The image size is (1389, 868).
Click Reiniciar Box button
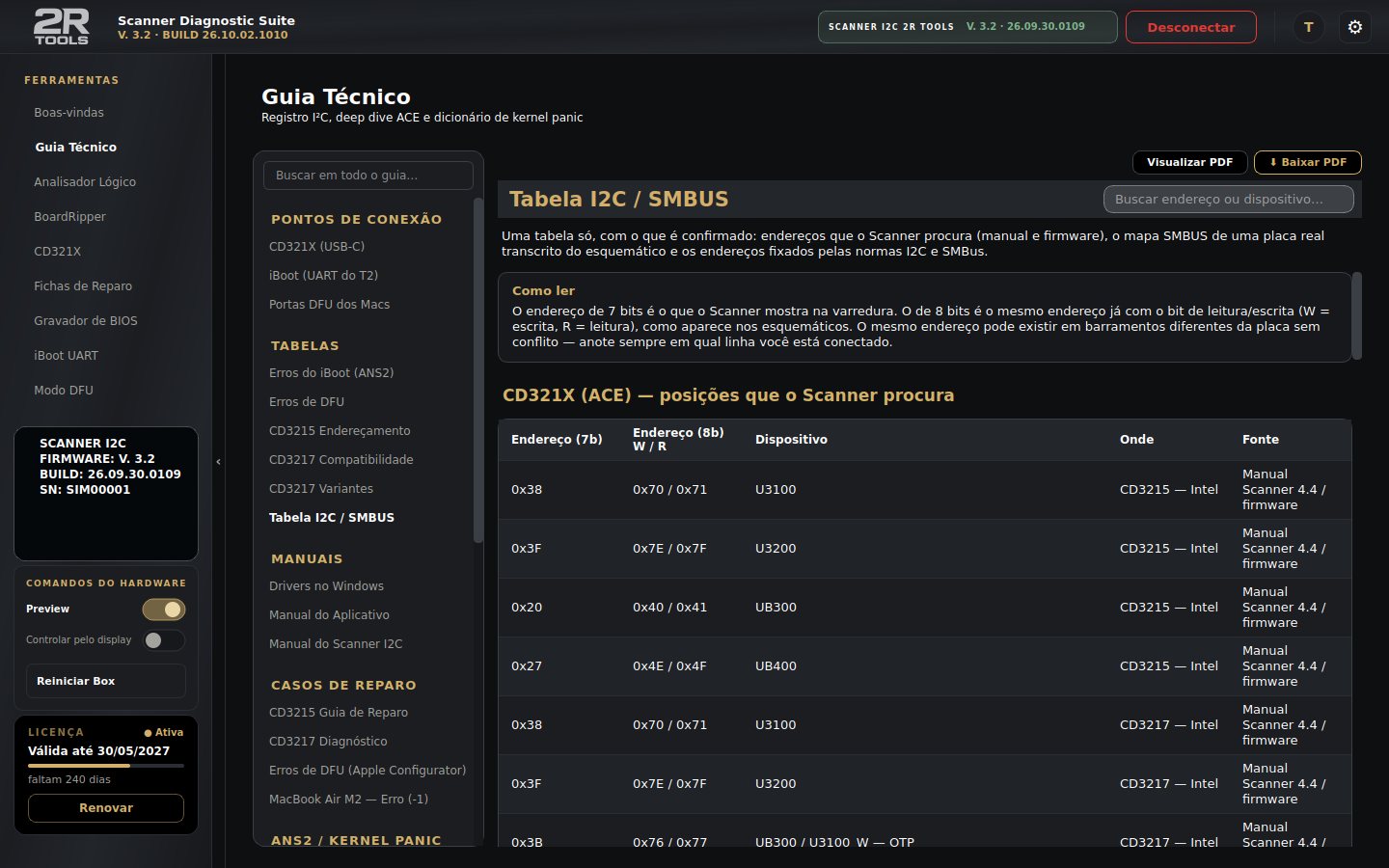[106, 681]
